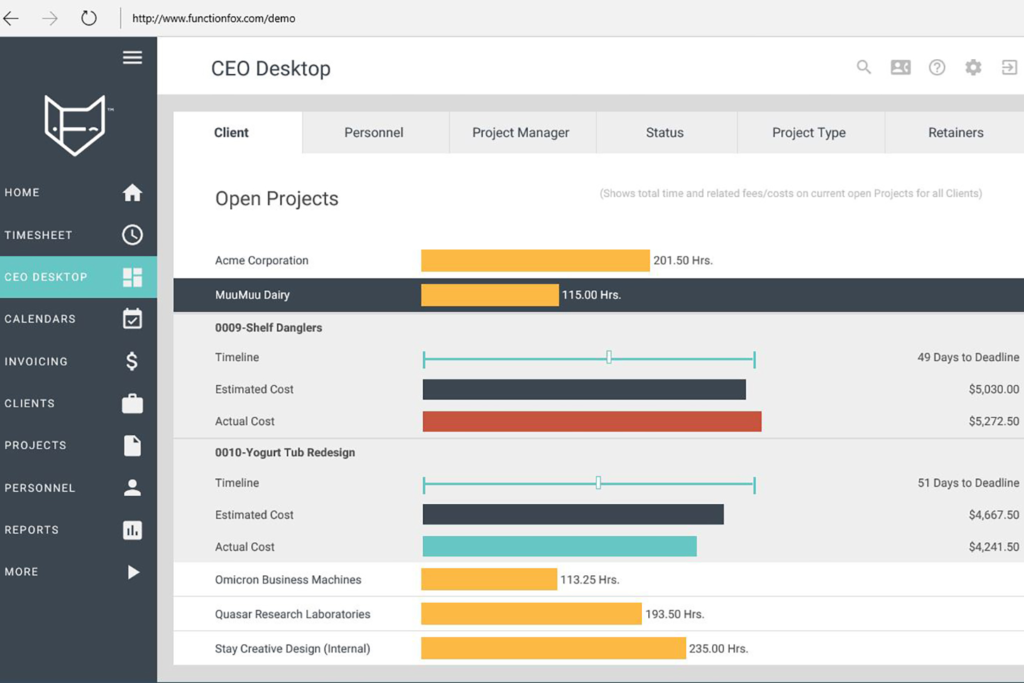Switch to the Personnel tab
Screen dimensions: 1024x683
373,133
